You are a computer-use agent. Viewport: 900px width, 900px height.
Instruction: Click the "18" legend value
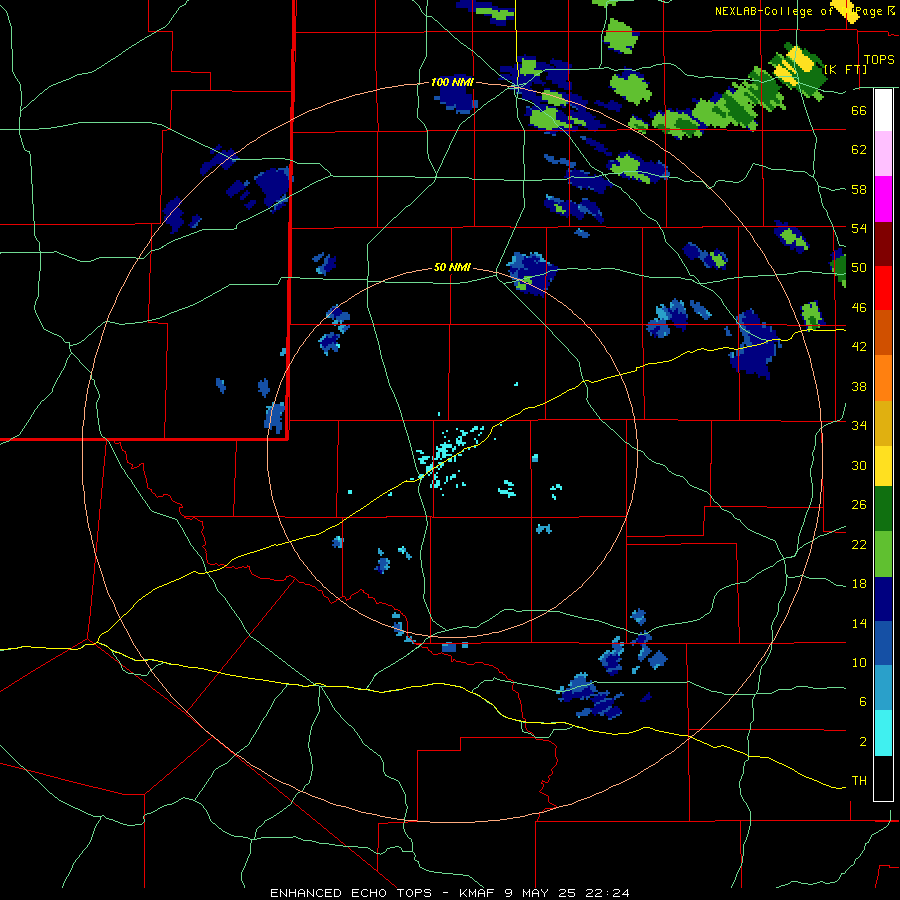click(x=859, y=584)
